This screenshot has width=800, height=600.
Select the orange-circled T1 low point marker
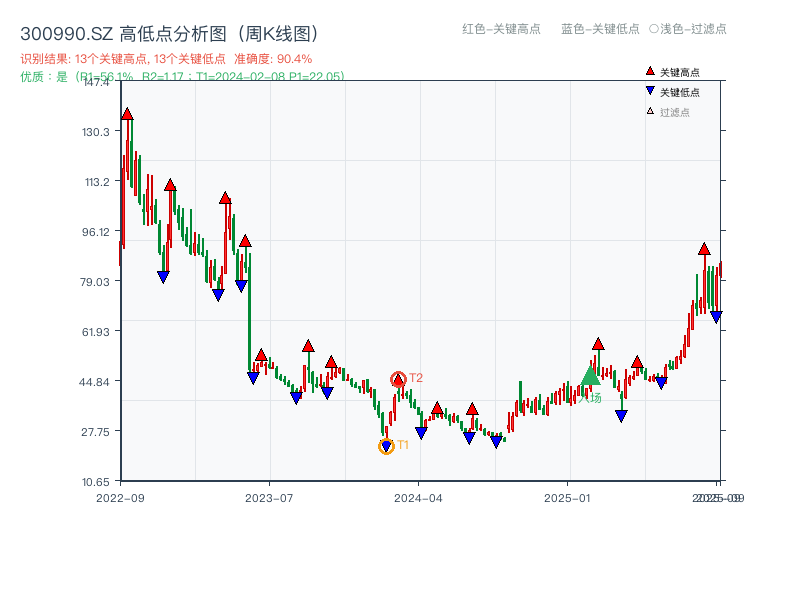click(x=386, y=445)
